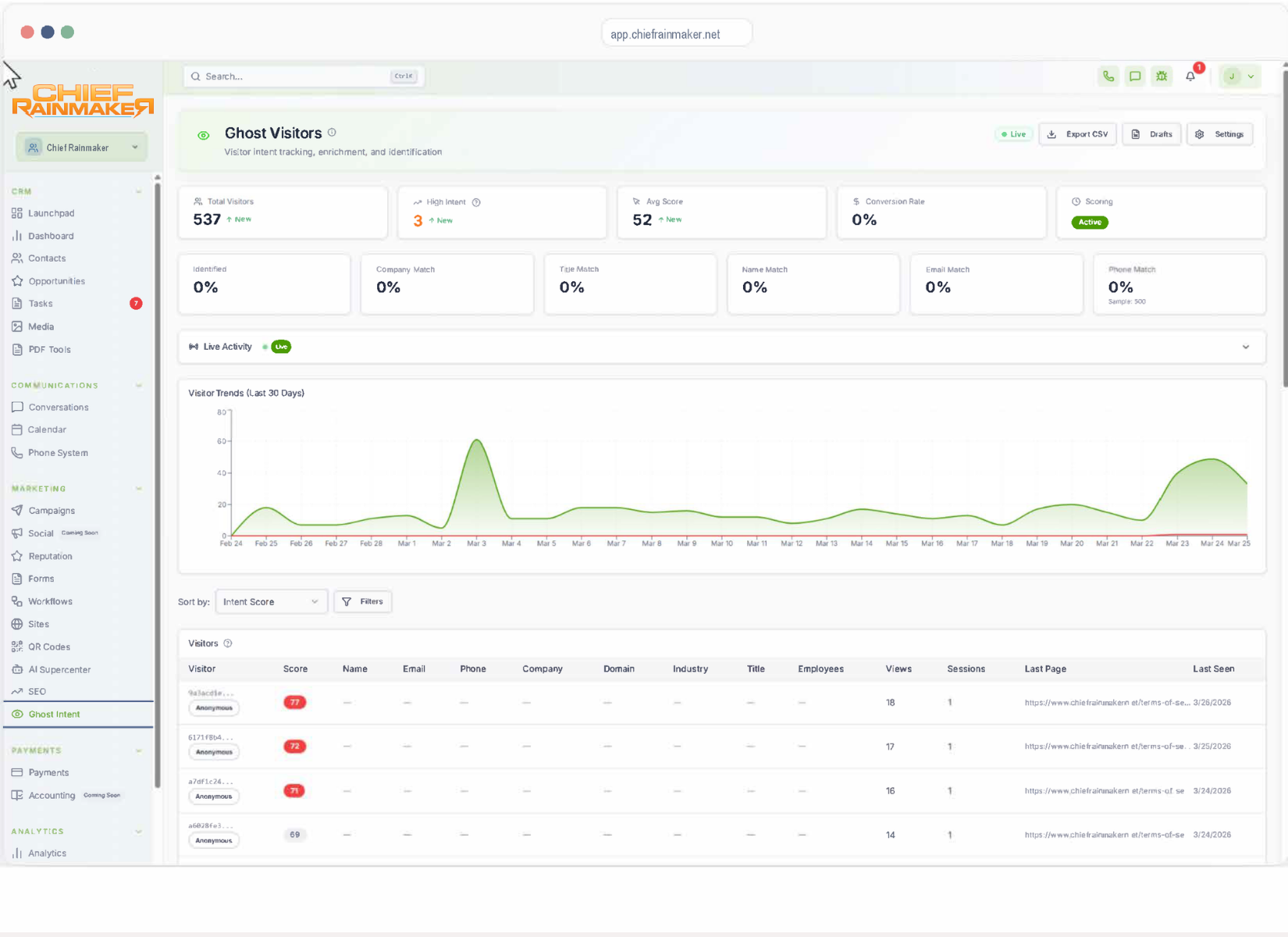Click the AI Supercenter robot icon

click(17, 669)
